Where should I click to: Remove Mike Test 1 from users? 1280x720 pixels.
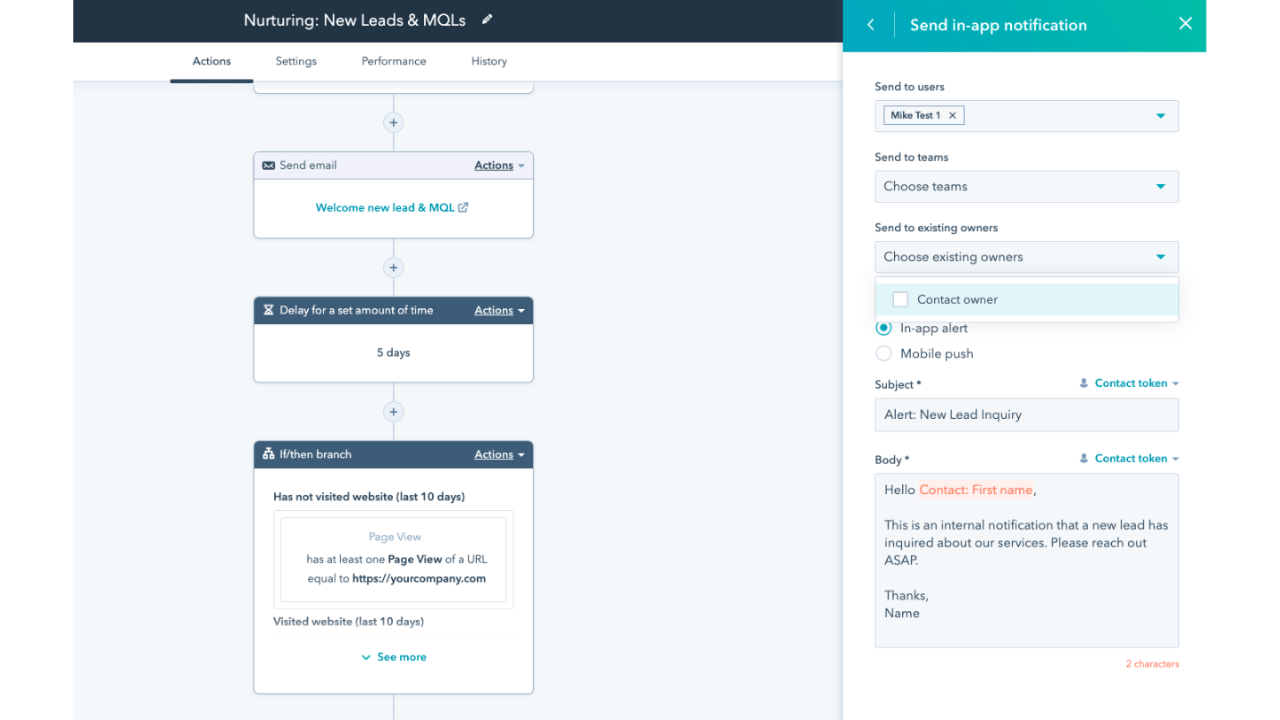(952, 116)
